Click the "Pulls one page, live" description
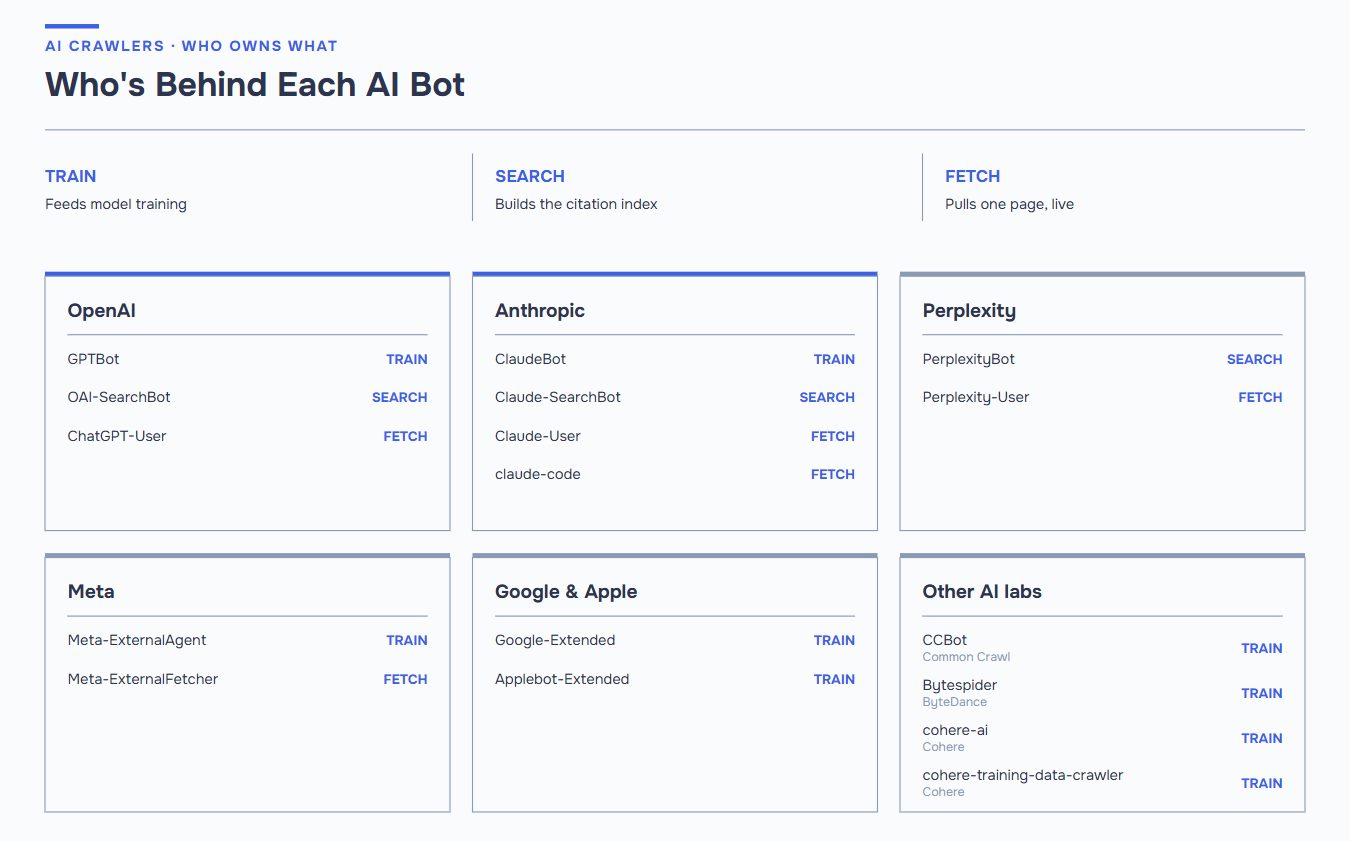This screenshot has height=841, width=1350. [x=1009, y=204]
